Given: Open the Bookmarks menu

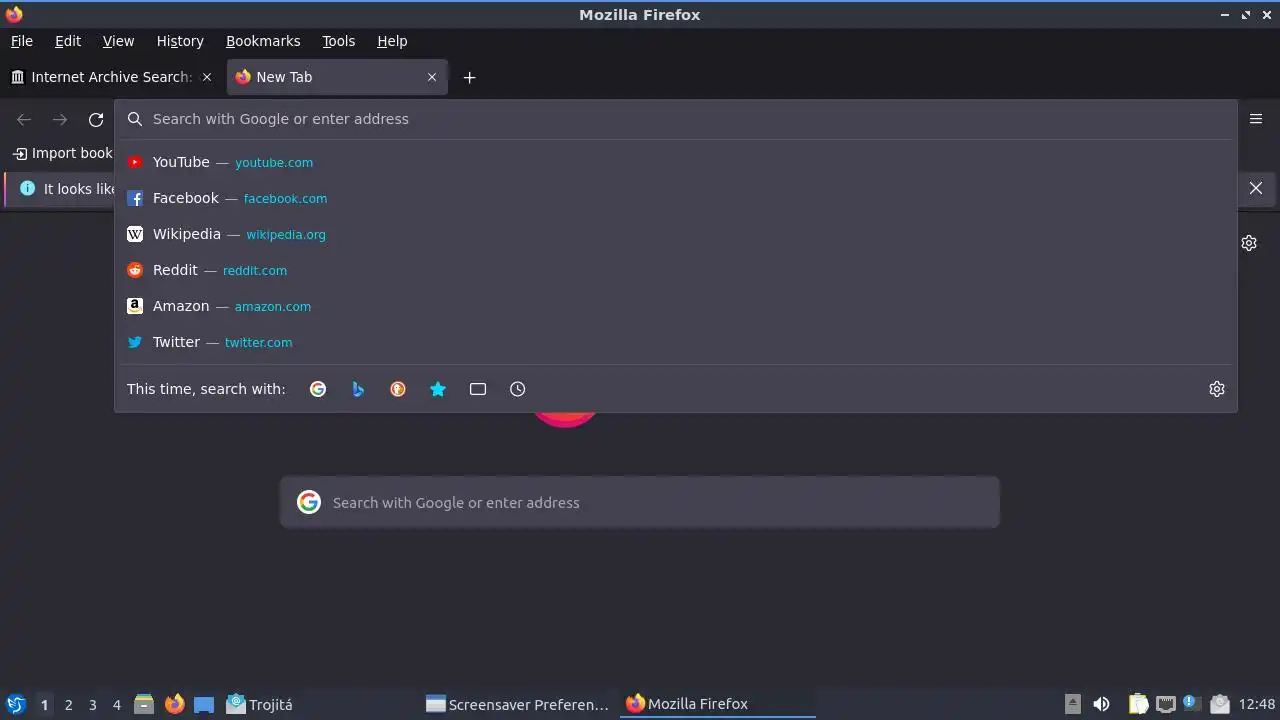Looking at the screenshot, I should 263,41.
